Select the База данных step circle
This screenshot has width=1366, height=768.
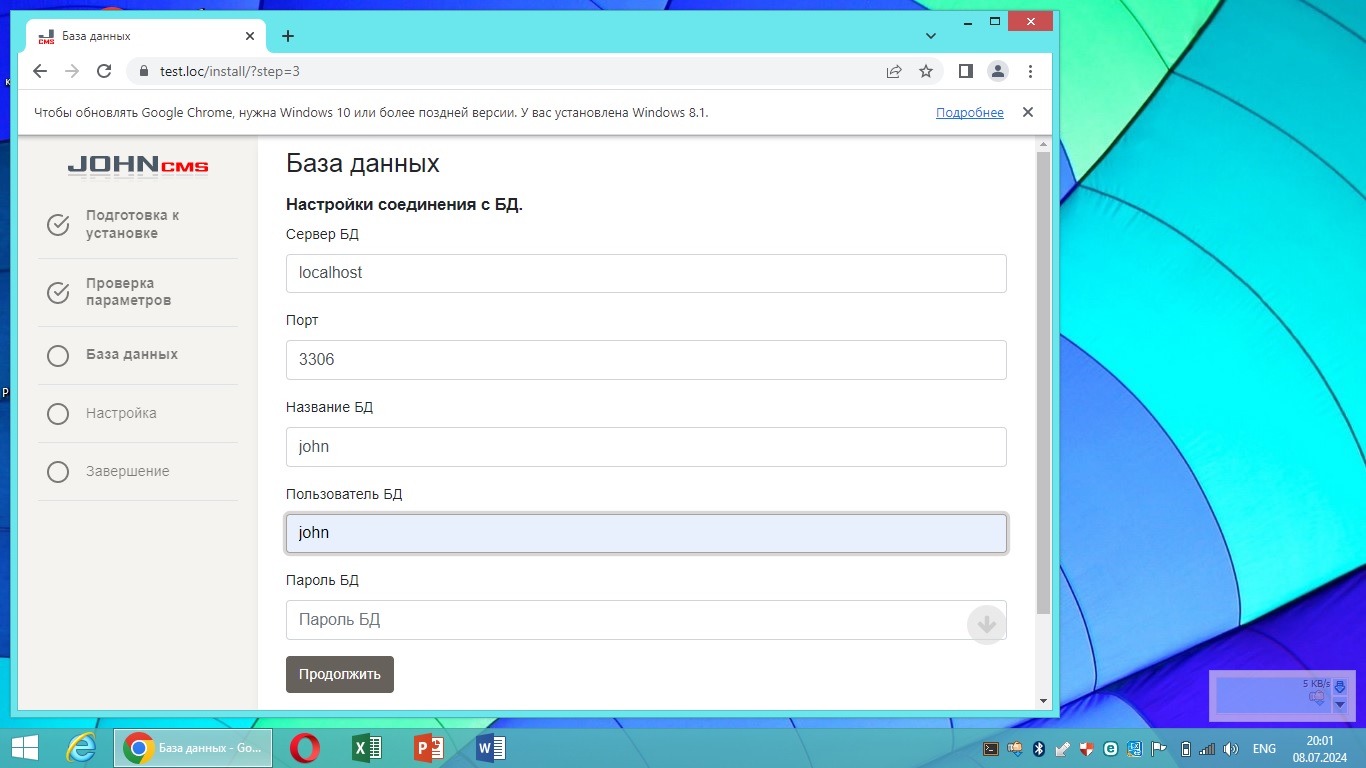tap(58, 356)
